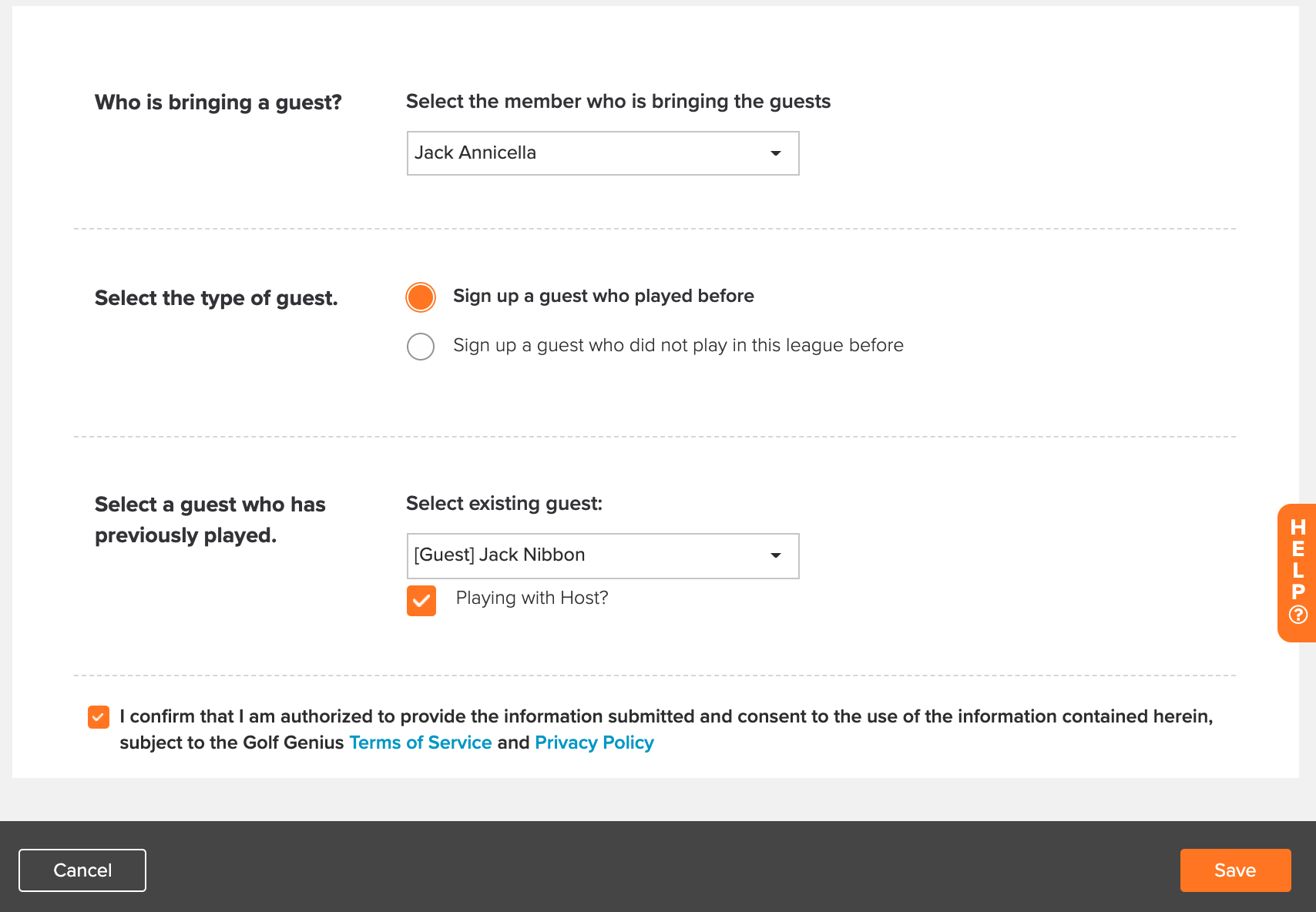Click the arrow on the Jack Annicella dropdown
This screenshot has width=1316, height=912.
[x=776, y=153]
